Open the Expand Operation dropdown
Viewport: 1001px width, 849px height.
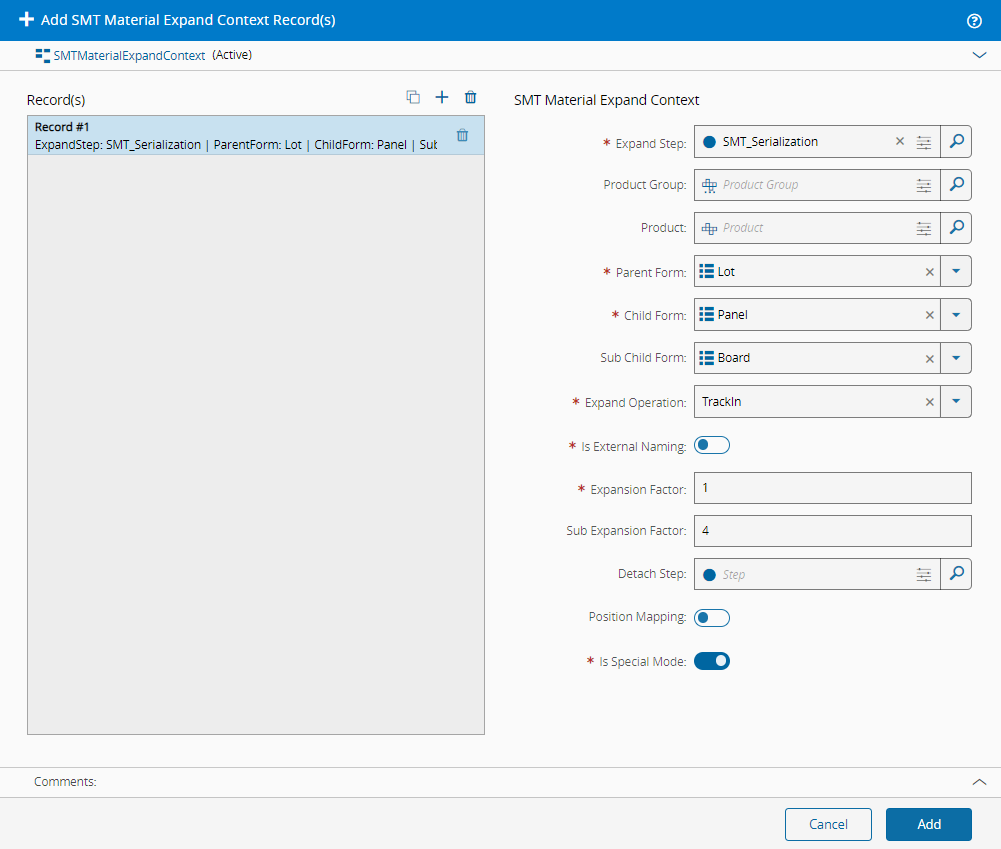(956, 402)
